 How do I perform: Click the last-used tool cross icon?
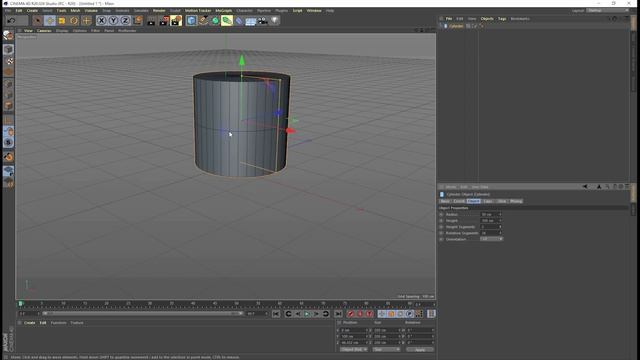[x=87, y=20]
